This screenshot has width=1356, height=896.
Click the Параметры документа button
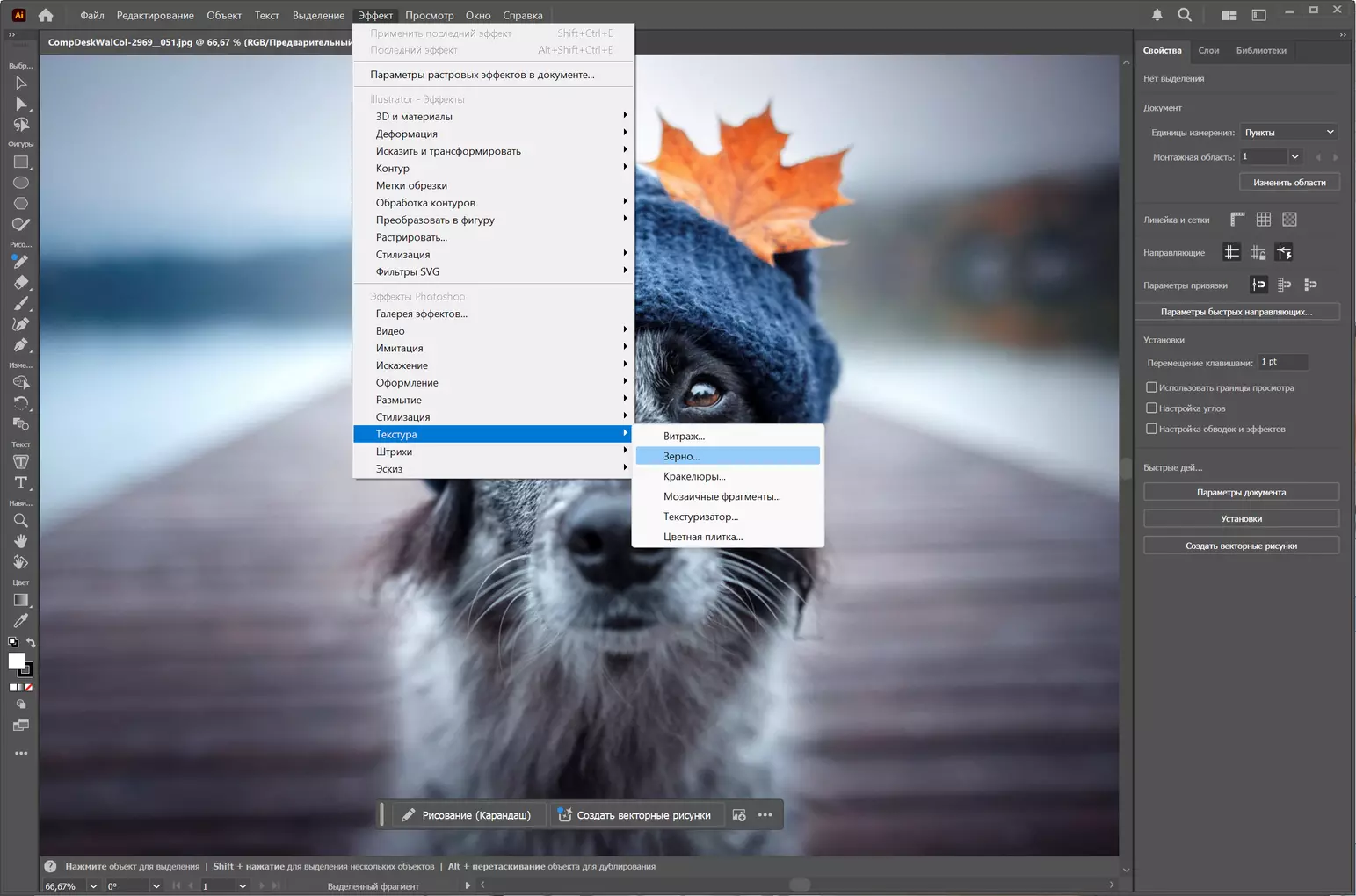click(1241, 493)
